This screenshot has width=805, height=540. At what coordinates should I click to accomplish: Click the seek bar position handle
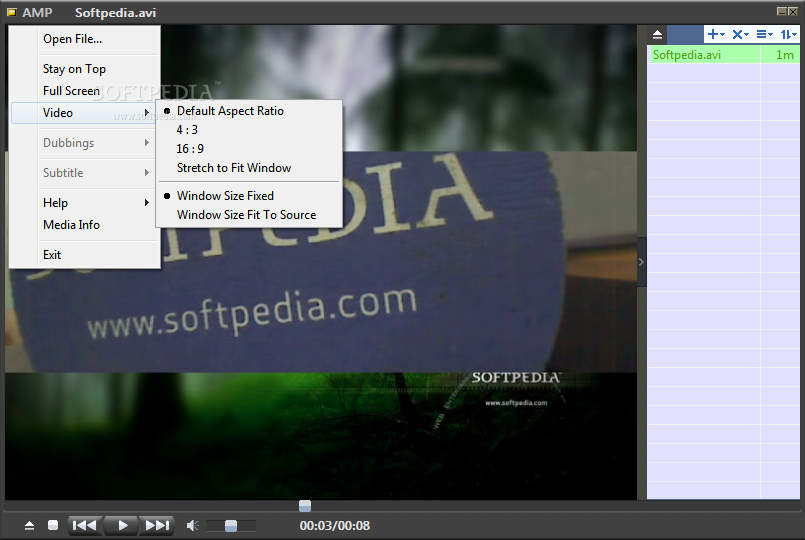point(305,506)
